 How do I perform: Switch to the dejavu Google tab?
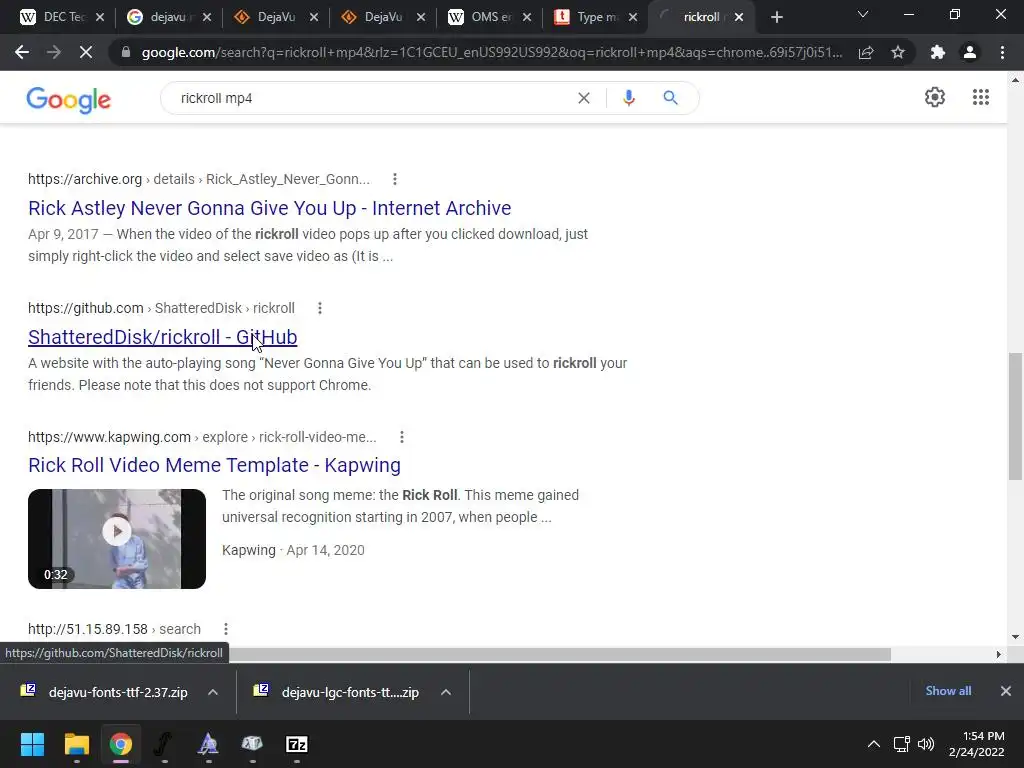tap(168, 17)
